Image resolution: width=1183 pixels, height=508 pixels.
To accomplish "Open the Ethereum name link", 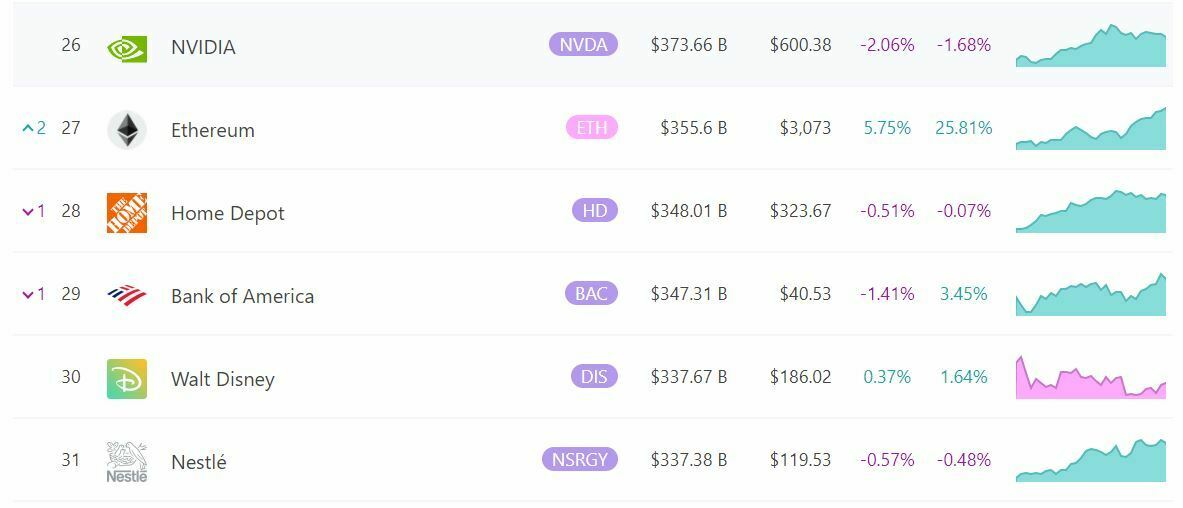I will point(212,130).
